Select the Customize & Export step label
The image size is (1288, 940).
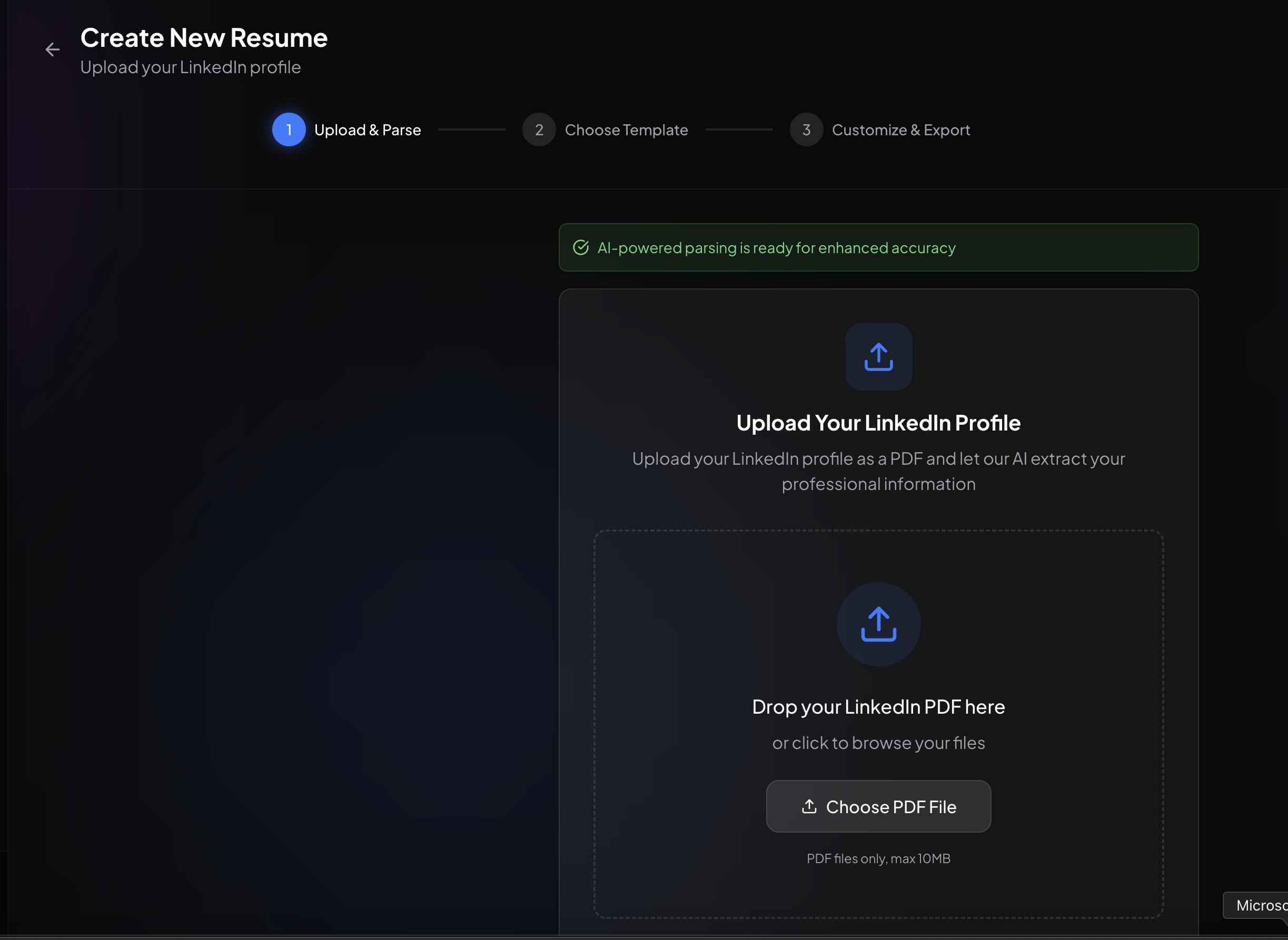tap(900, 129)
